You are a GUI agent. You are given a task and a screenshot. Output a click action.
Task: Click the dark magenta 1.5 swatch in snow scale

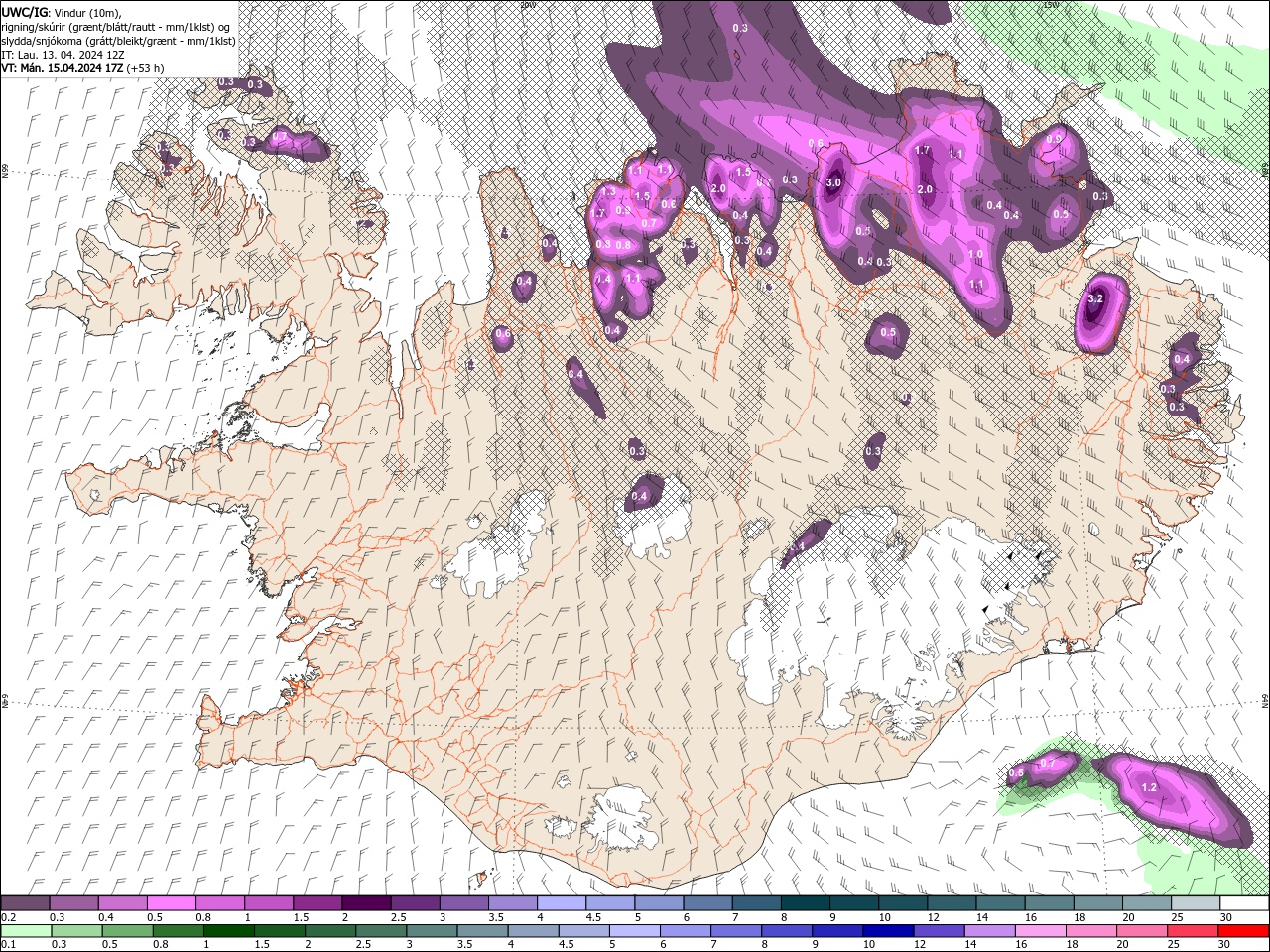(317, 903)
